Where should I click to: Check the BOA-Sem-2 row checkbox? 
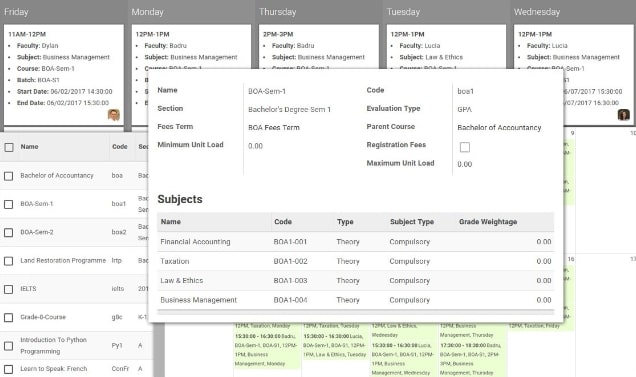(9, 233)
